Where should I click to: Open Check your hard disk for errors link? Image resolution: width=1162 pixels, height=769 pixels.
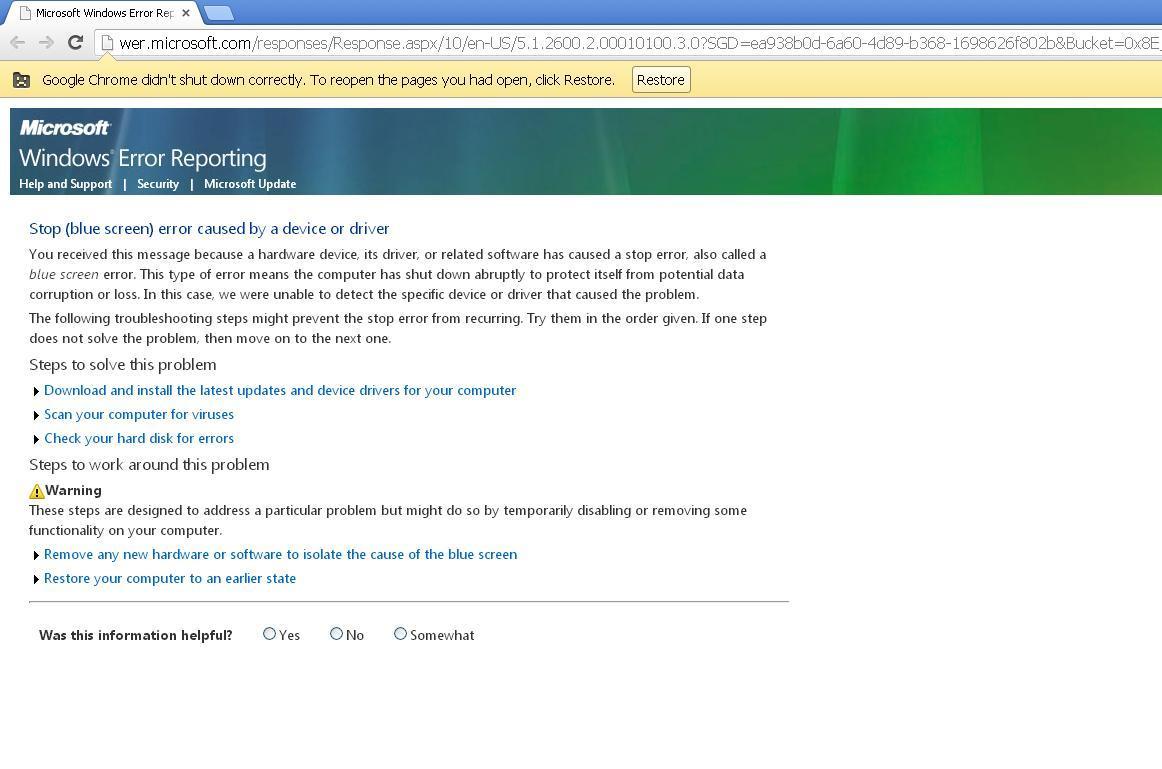139,439
